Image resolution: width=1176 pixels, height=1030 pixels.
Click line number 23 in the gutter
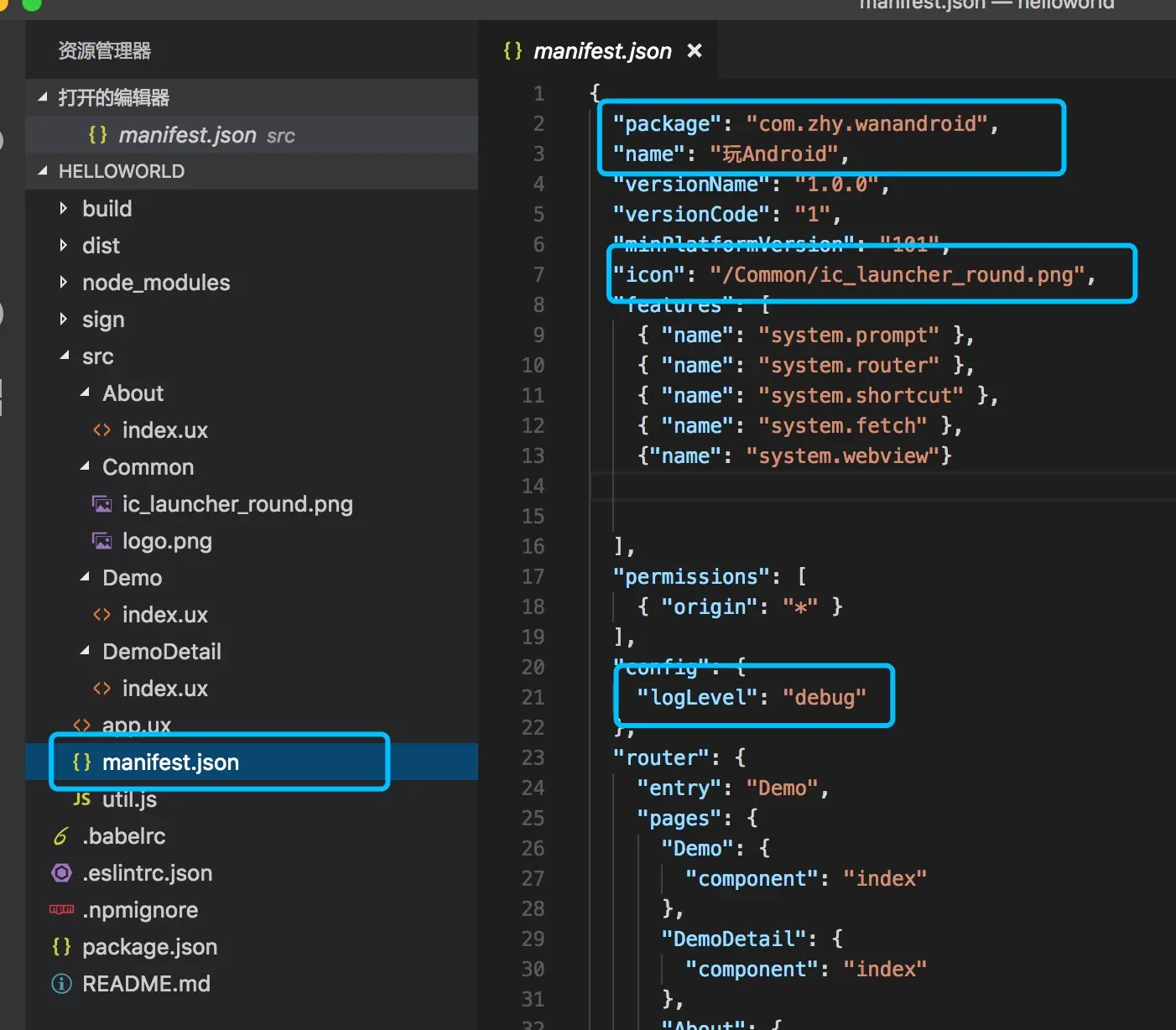(533, 757)
